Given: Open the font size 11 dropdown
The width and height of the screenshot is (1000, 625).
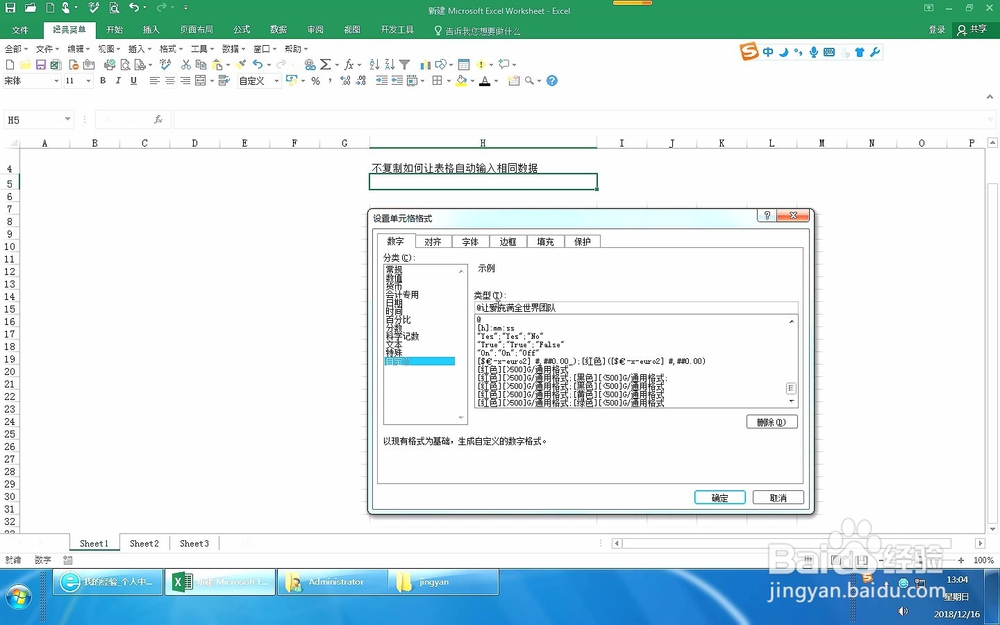Looking at the screenshot, I should 88,81.
